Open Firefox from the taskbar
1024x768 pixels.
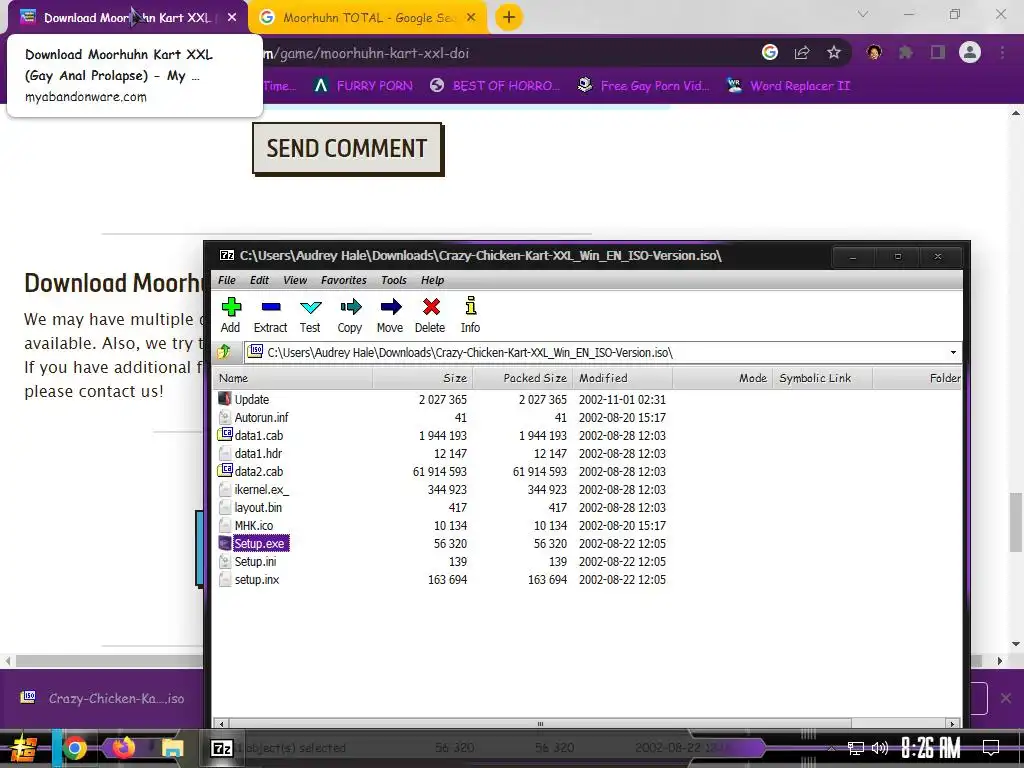[x=123, y=748]
